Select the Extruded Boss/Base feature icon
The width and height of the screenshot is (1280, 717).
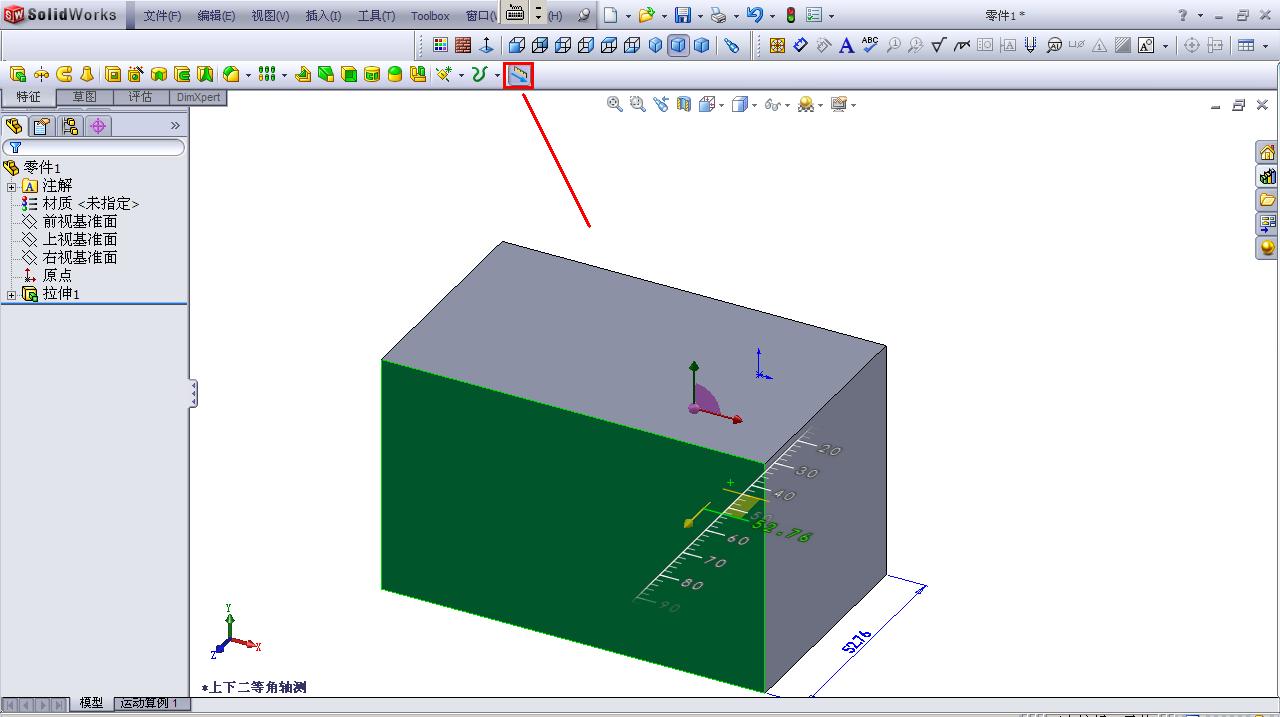[x=17, y=74]
